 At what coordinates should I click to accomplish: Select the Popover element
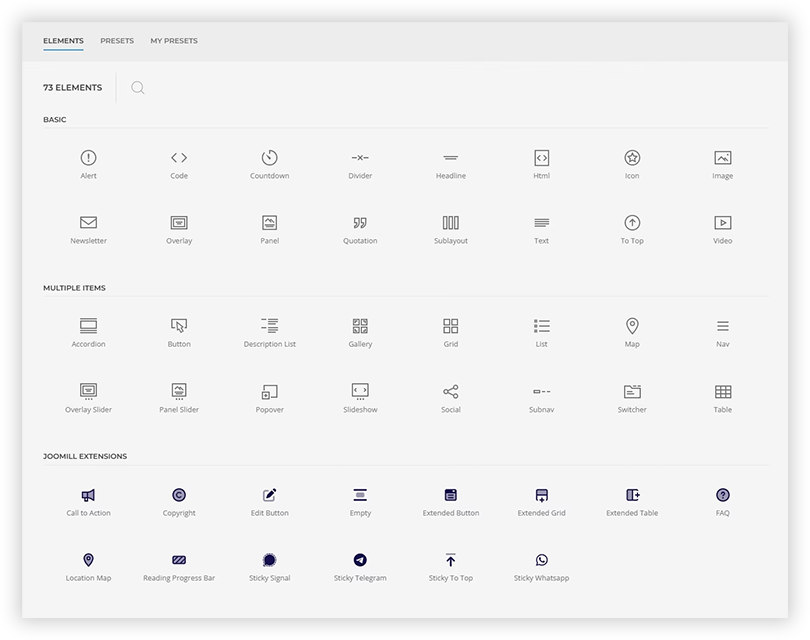tap(270, 399)
